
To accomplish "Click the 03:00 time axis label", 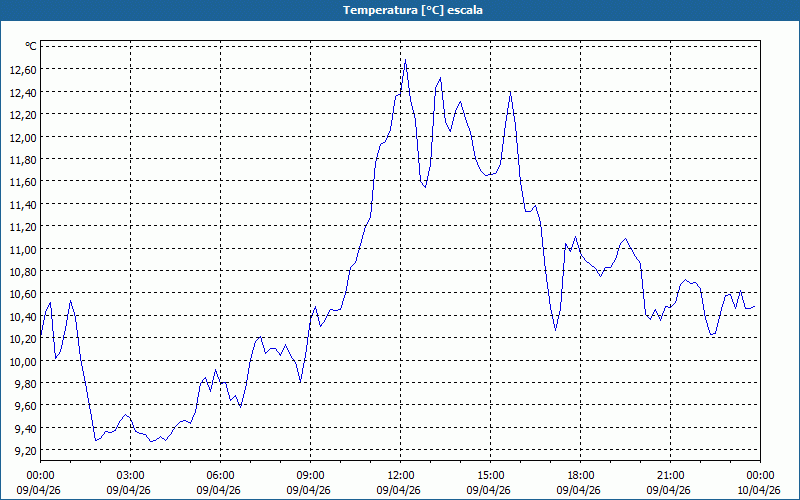I will pos(130,475).
